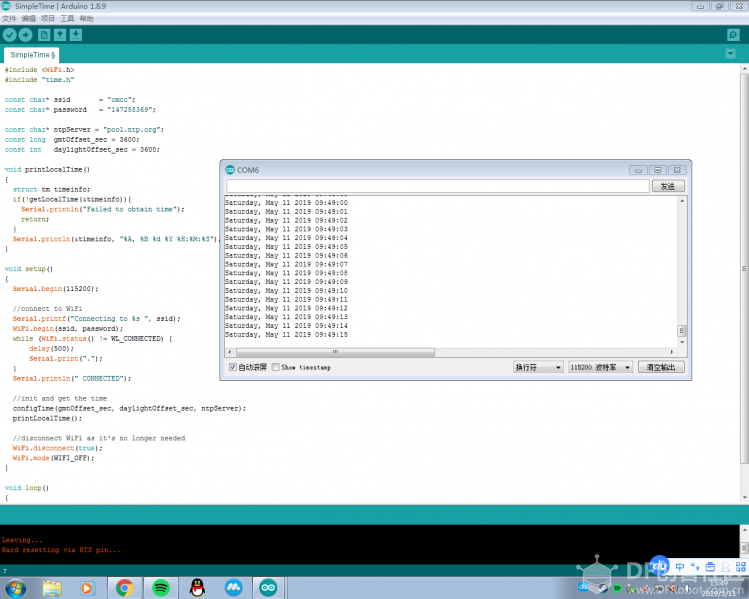Click COM6 horizontal scroll-right arrow

[x=672, y=352]
